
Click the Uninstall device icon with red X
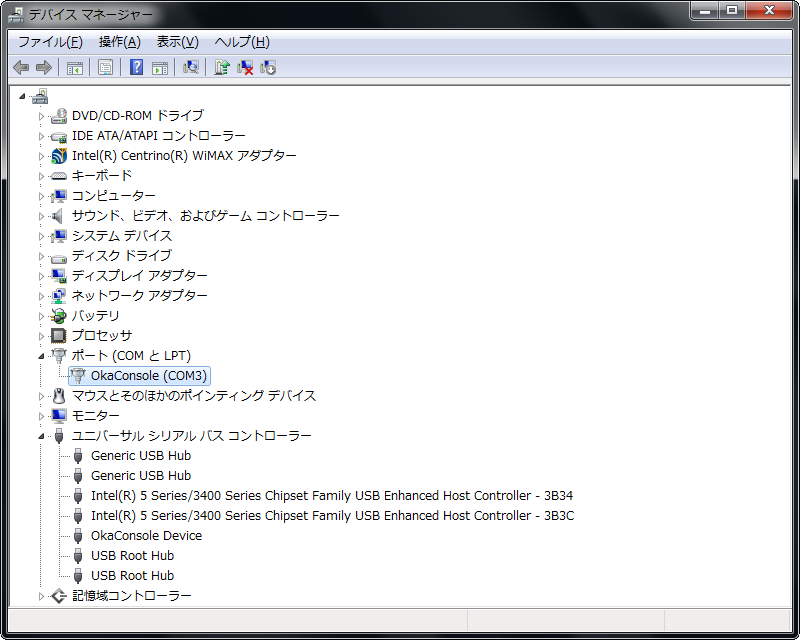244,67
